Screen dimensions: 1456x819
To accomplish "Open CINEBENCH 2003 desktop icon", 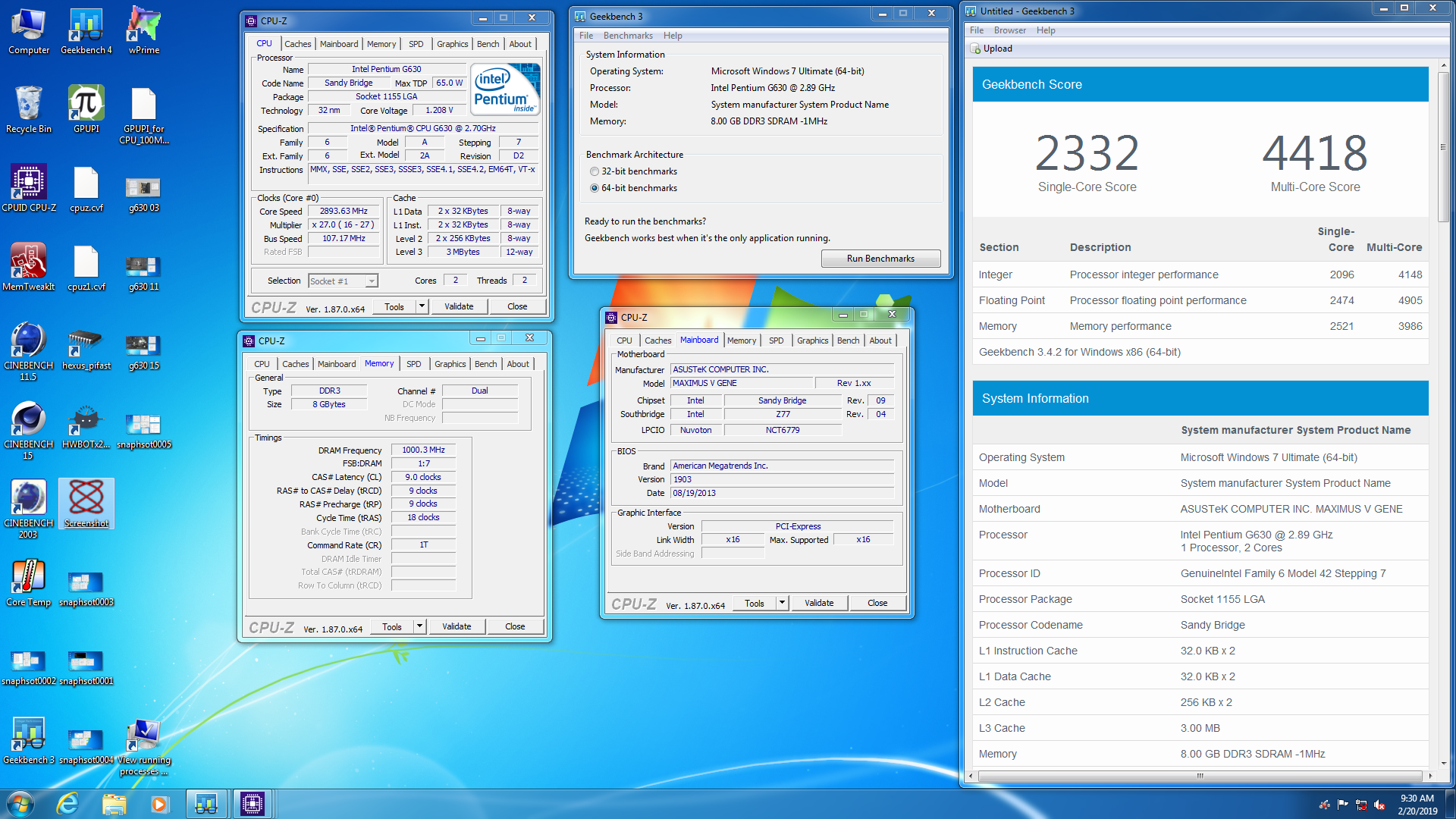I will coord(29,510).
